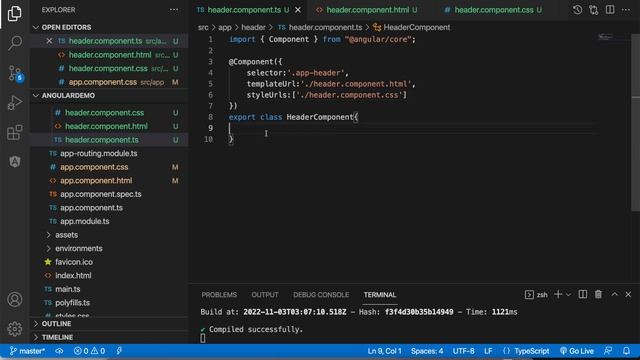Viewport: 640px width, 360px height.
Task: Open header.component.html in Open Editors list
Action: [109, 55]
